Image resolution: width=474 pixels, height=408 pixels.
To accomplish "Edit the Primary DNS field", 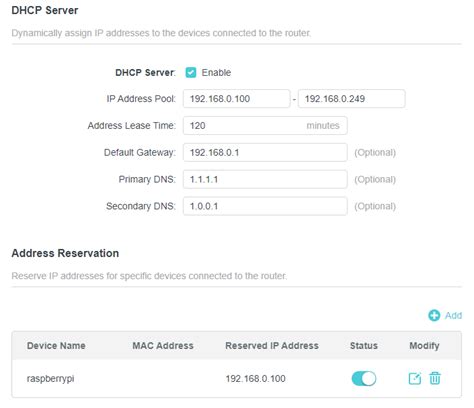I will tap(265, 179).
